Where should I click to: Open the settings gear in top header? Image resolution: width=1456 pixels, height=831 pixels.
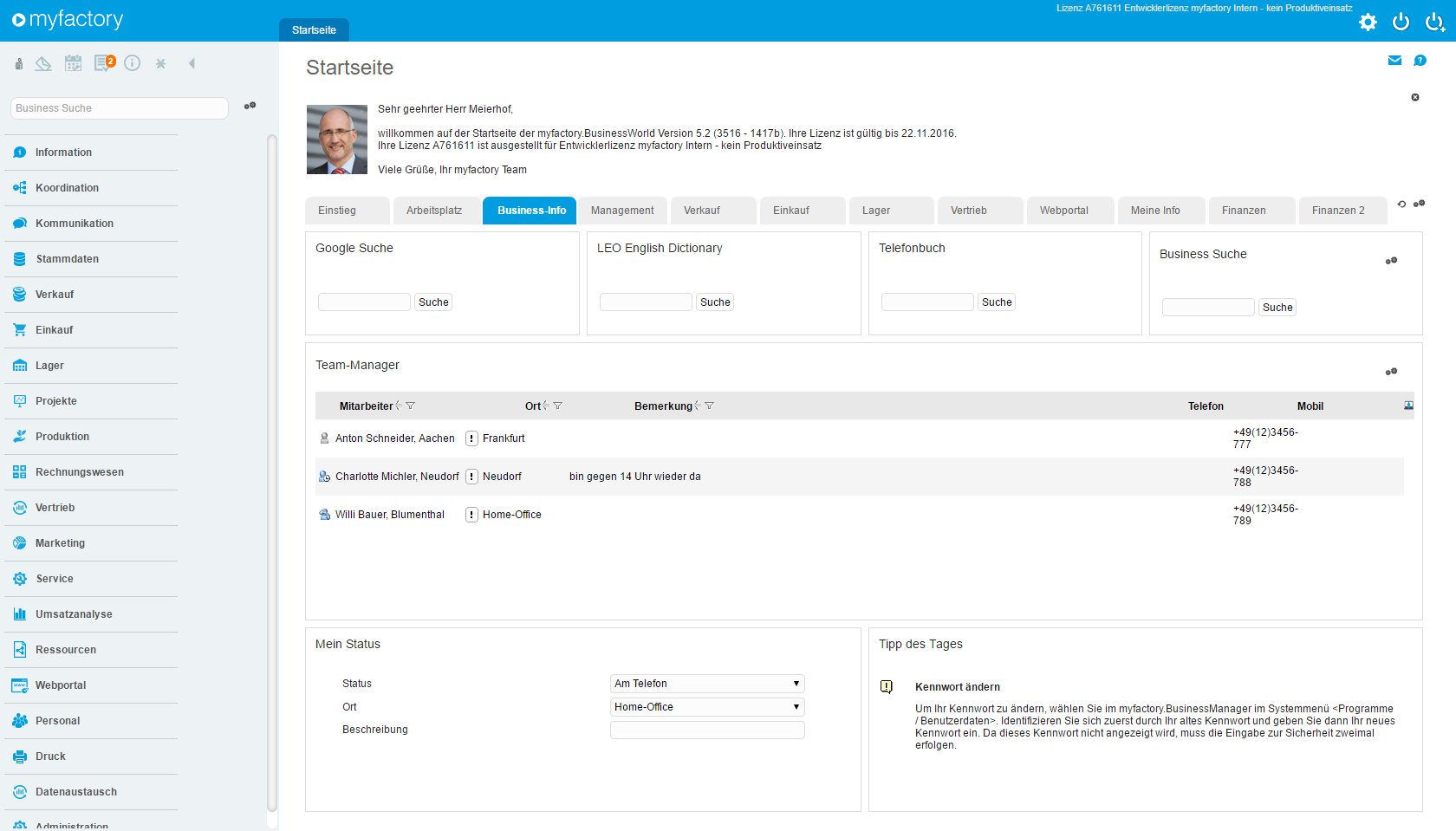(x=1368, y=23)
